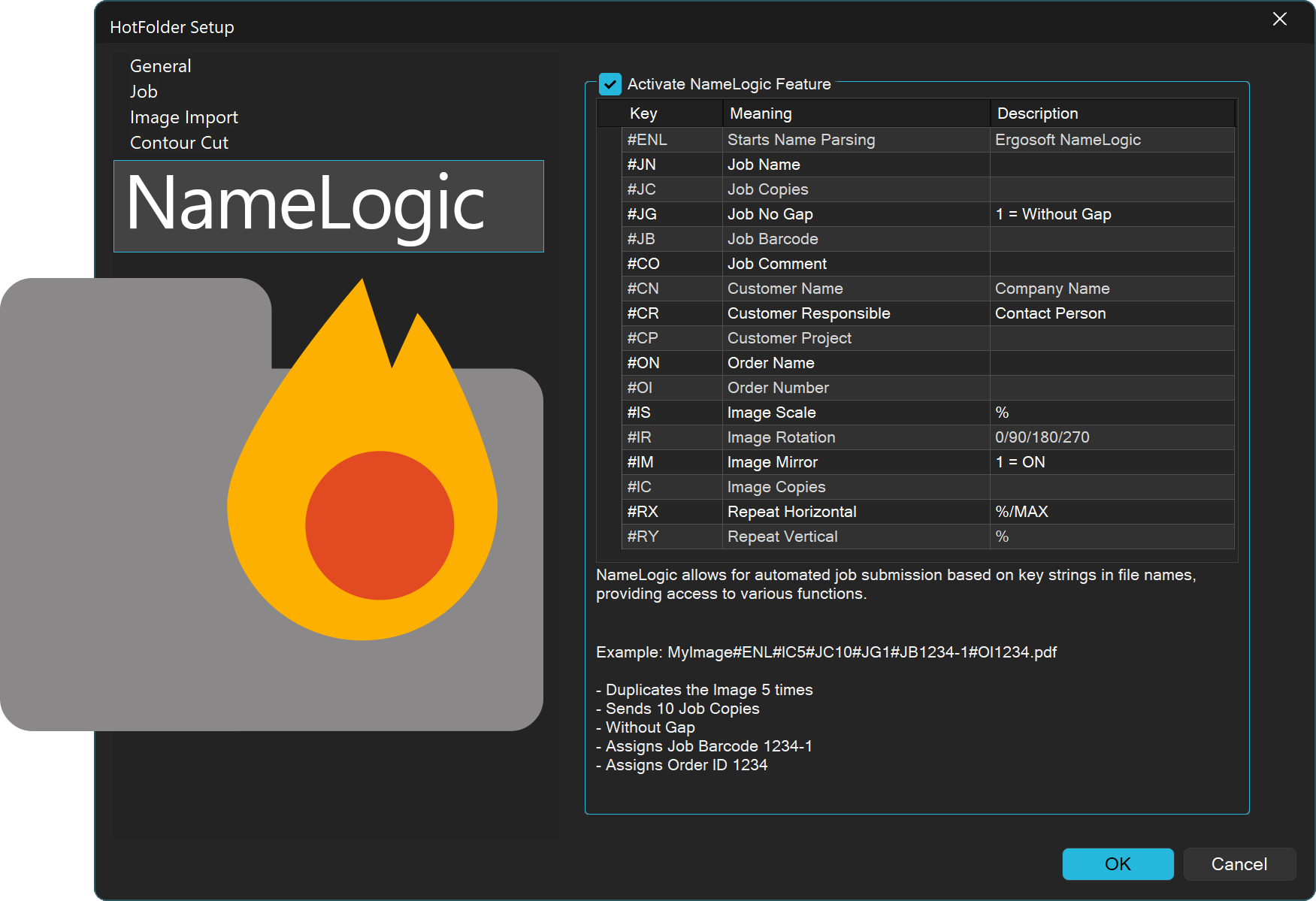
Task: Click the Description column header
Action: [1037, 113]
